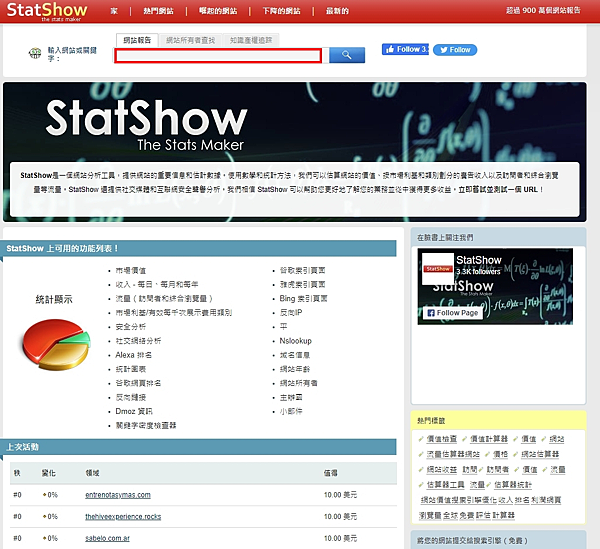Image resolution: width=600 pixels, height=549 pixels.
Task: Switch to the 網站所有者查找 tab
Action: (x=190, y=40)
